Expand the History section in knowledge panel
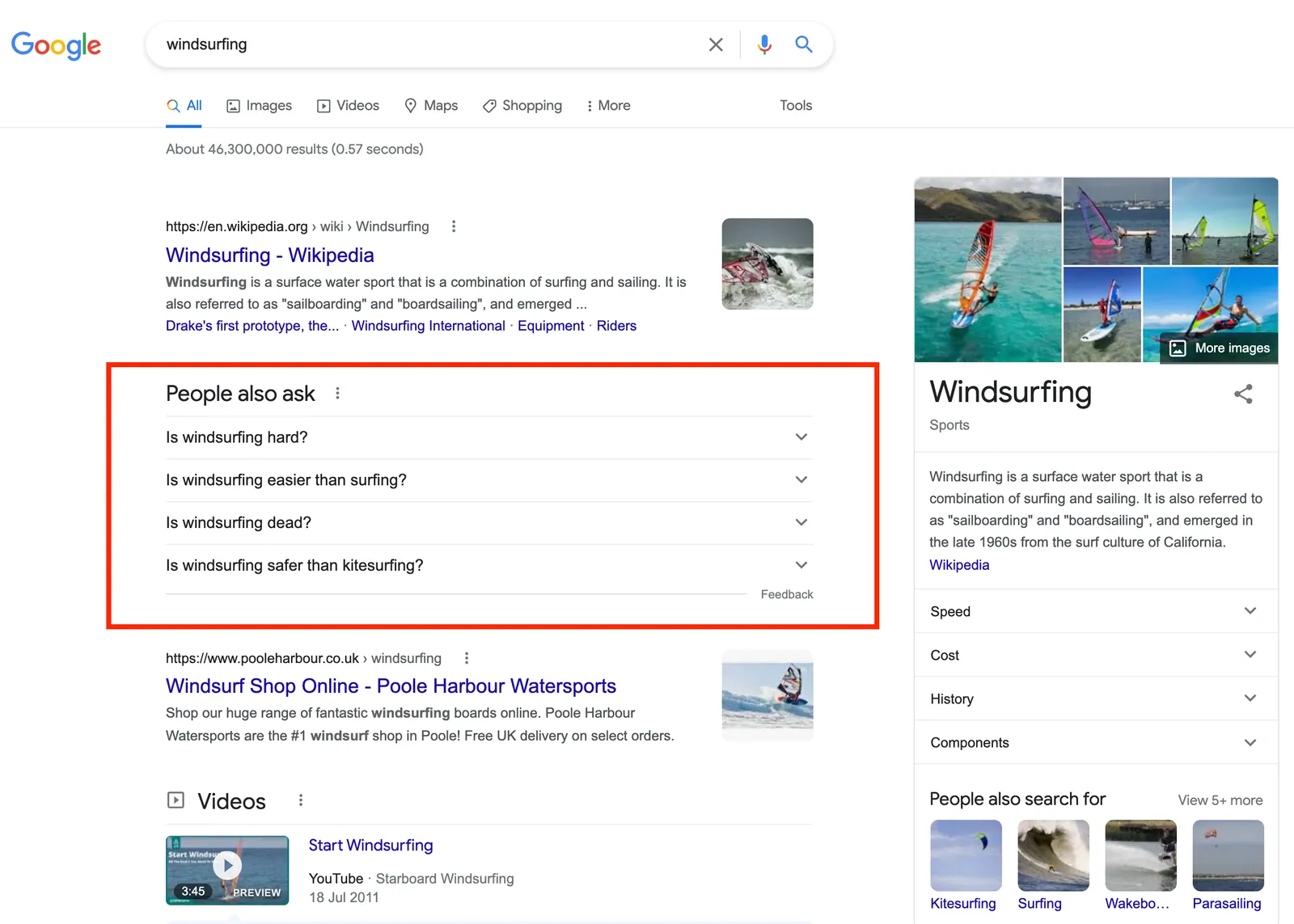 [x=1096, y=698]
